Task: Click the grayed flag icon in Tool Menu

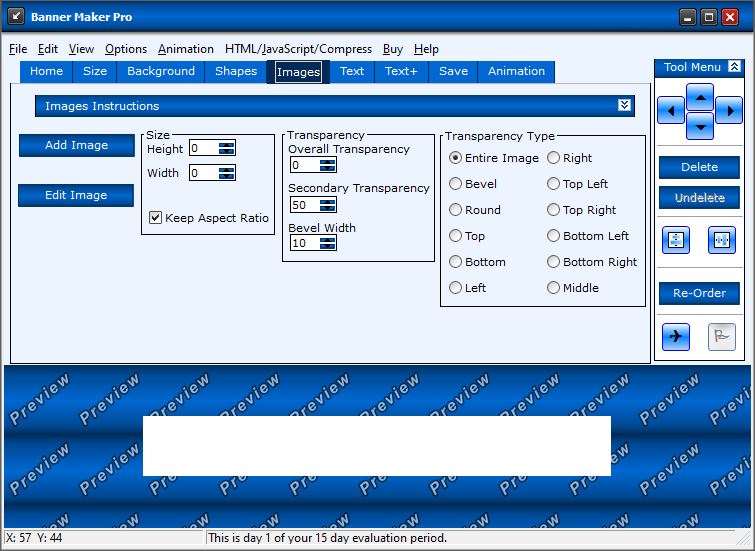Action: [722, 336]
